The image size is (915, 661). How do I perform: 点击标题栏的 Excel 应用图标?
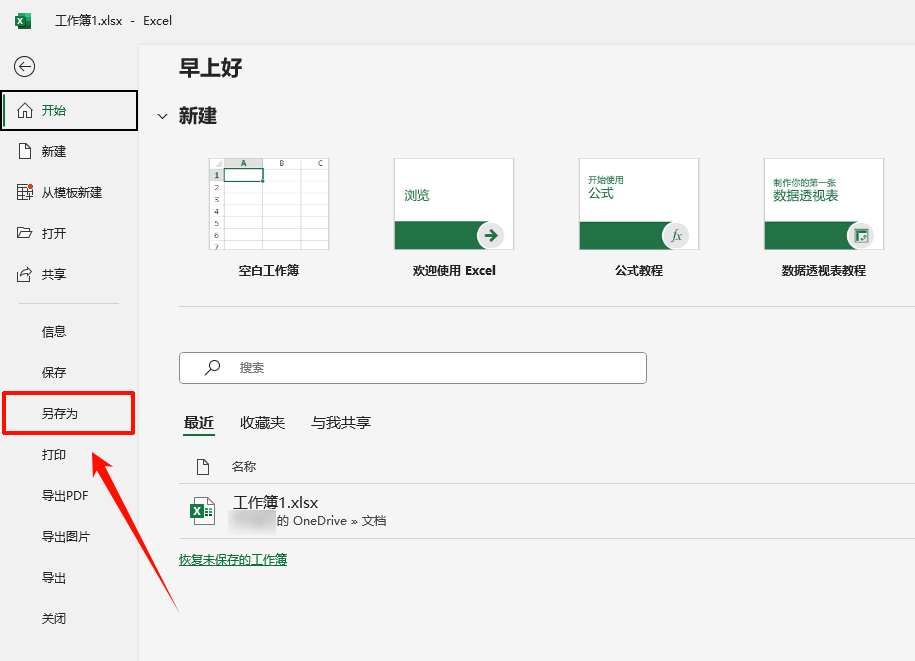coord(21,20)
